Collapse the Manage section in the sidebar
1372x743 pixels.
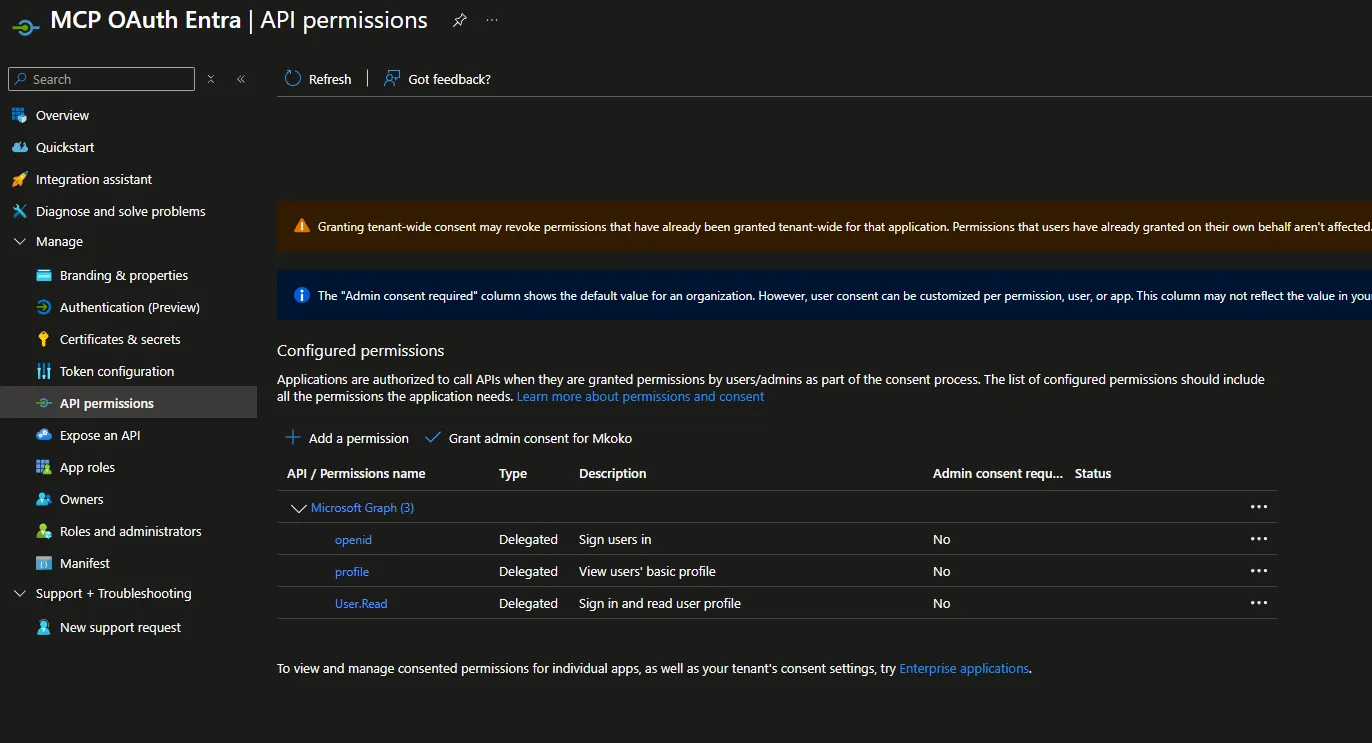[x=20, y=242]
